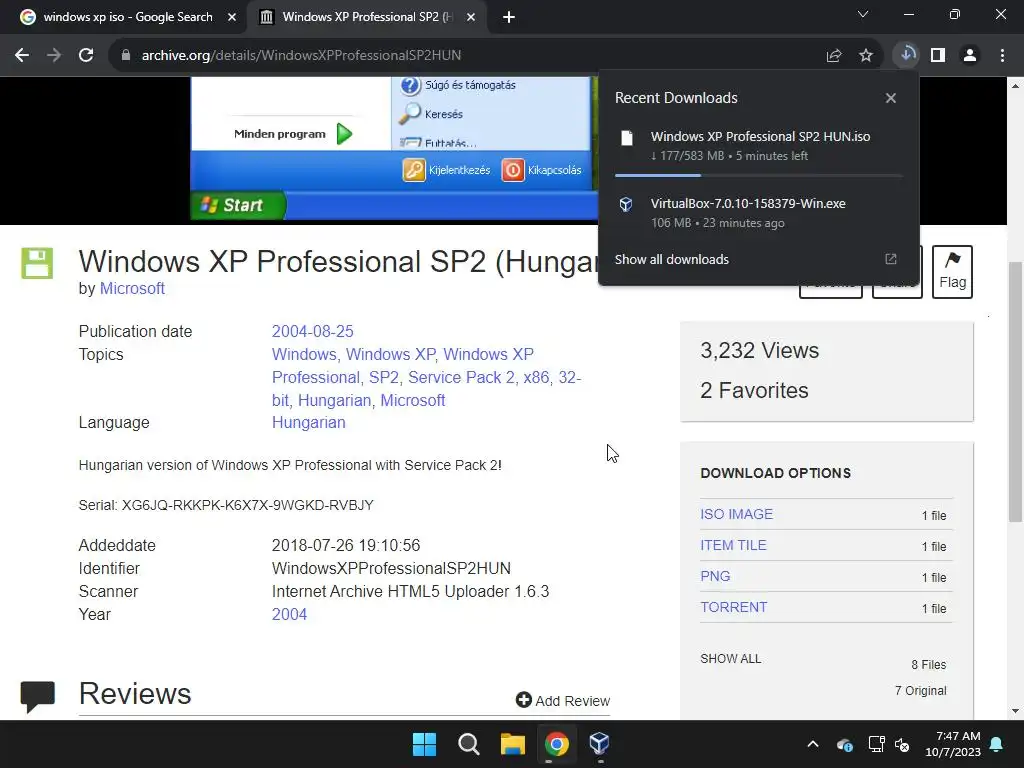Screen dimensions: 1024x768
Task: Bookmark this page with the star icon
Action: [866, 56]
